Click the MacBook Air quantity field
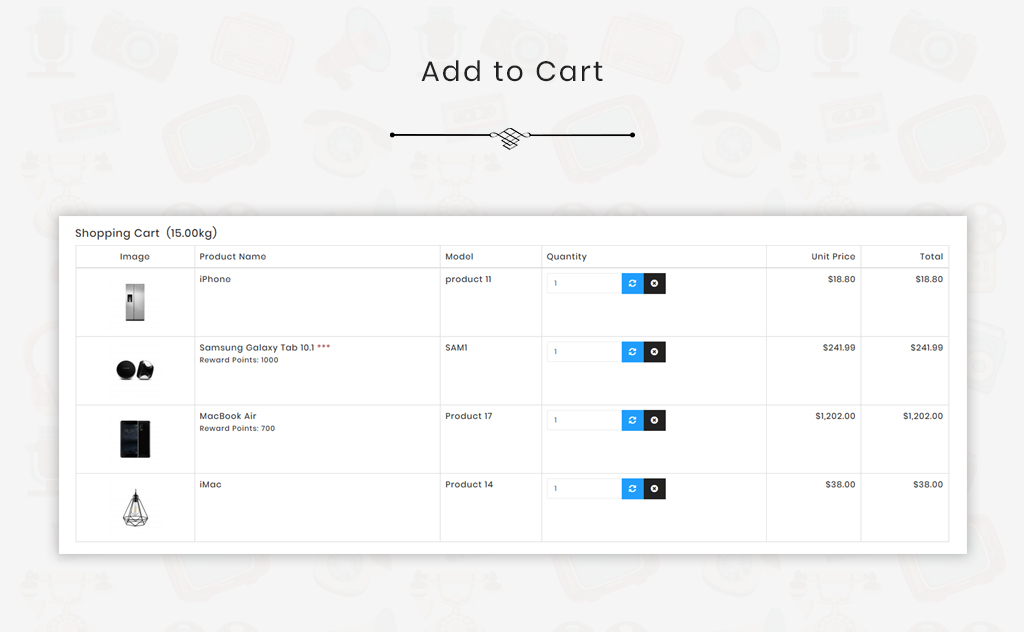The image size is (1024, 632). click(584, 420)
